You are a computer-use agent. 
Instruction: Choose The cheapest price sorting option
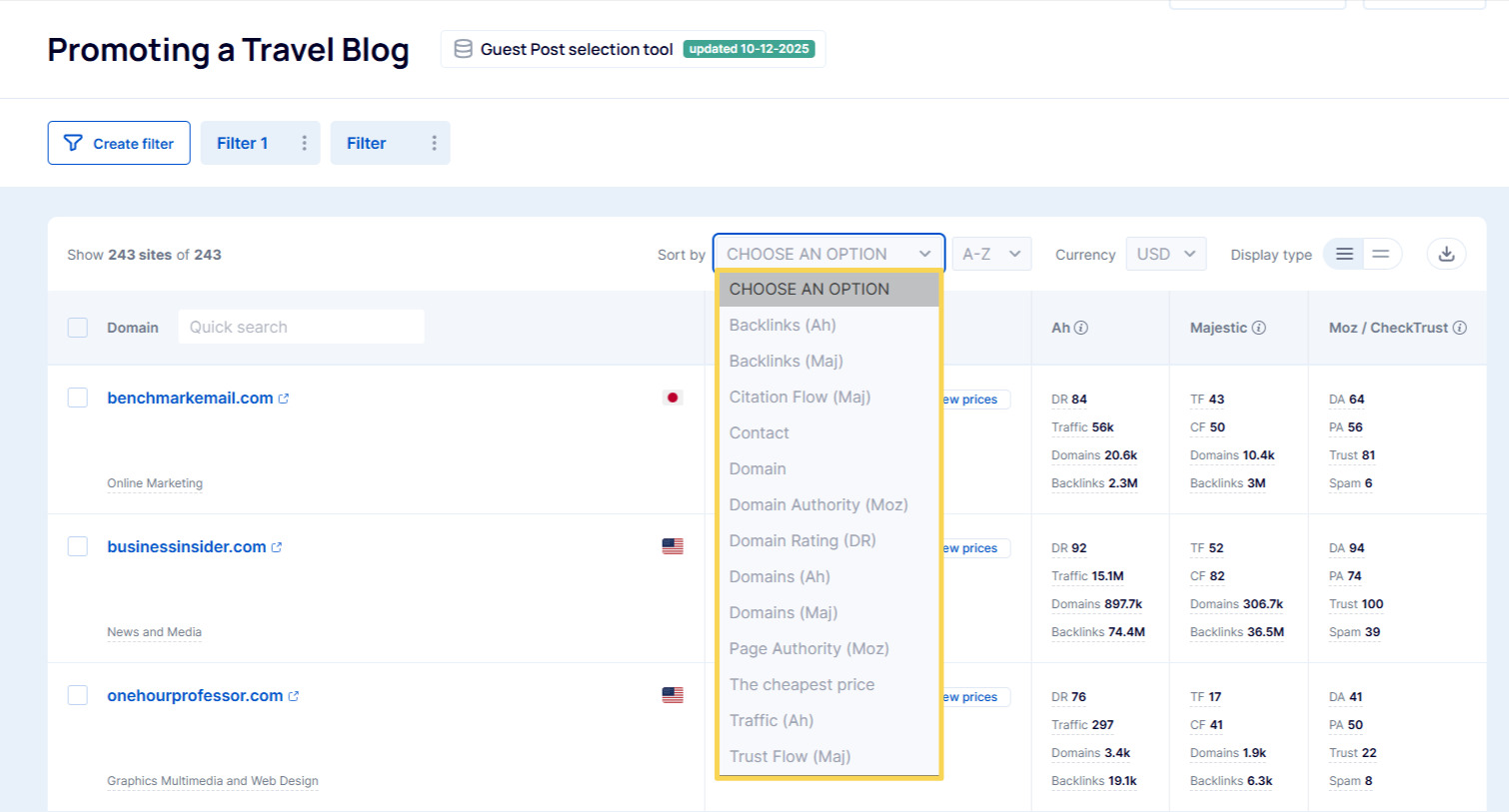[x=801, y=684]
